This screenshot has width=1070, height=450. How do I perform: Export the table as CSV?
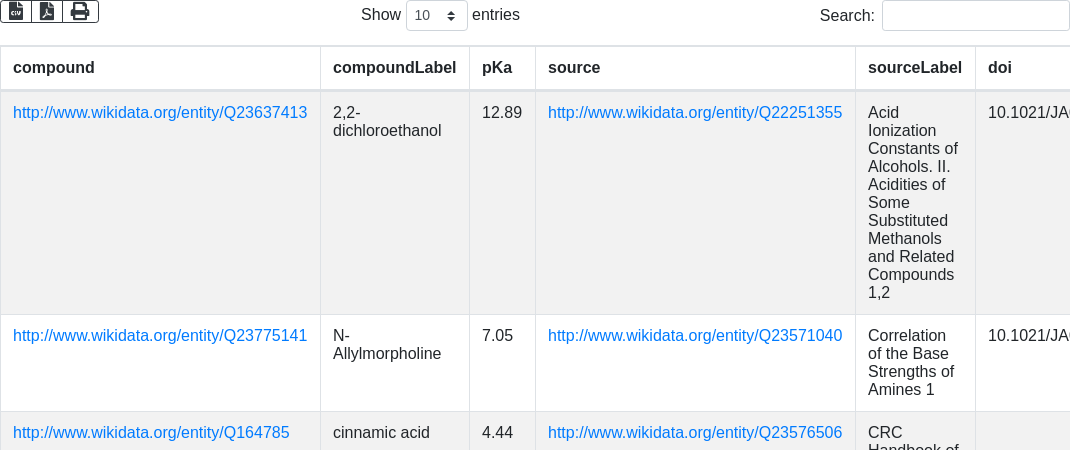pos(16,11)
